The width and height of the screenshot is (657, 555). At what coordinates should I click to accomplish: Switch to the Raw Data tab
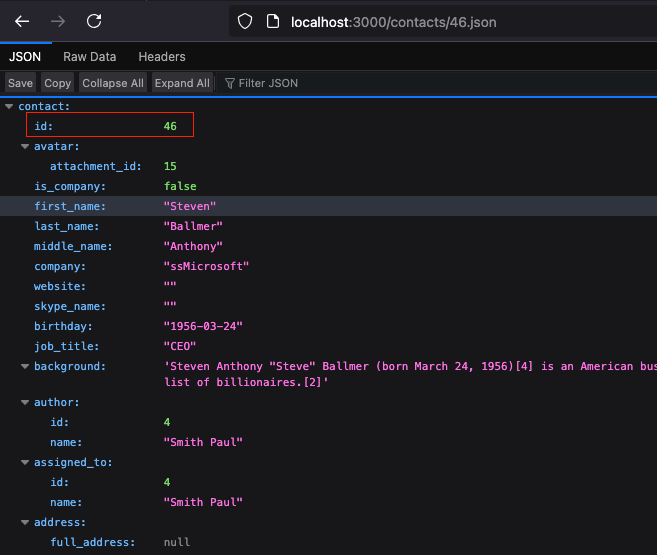(90, 57)
